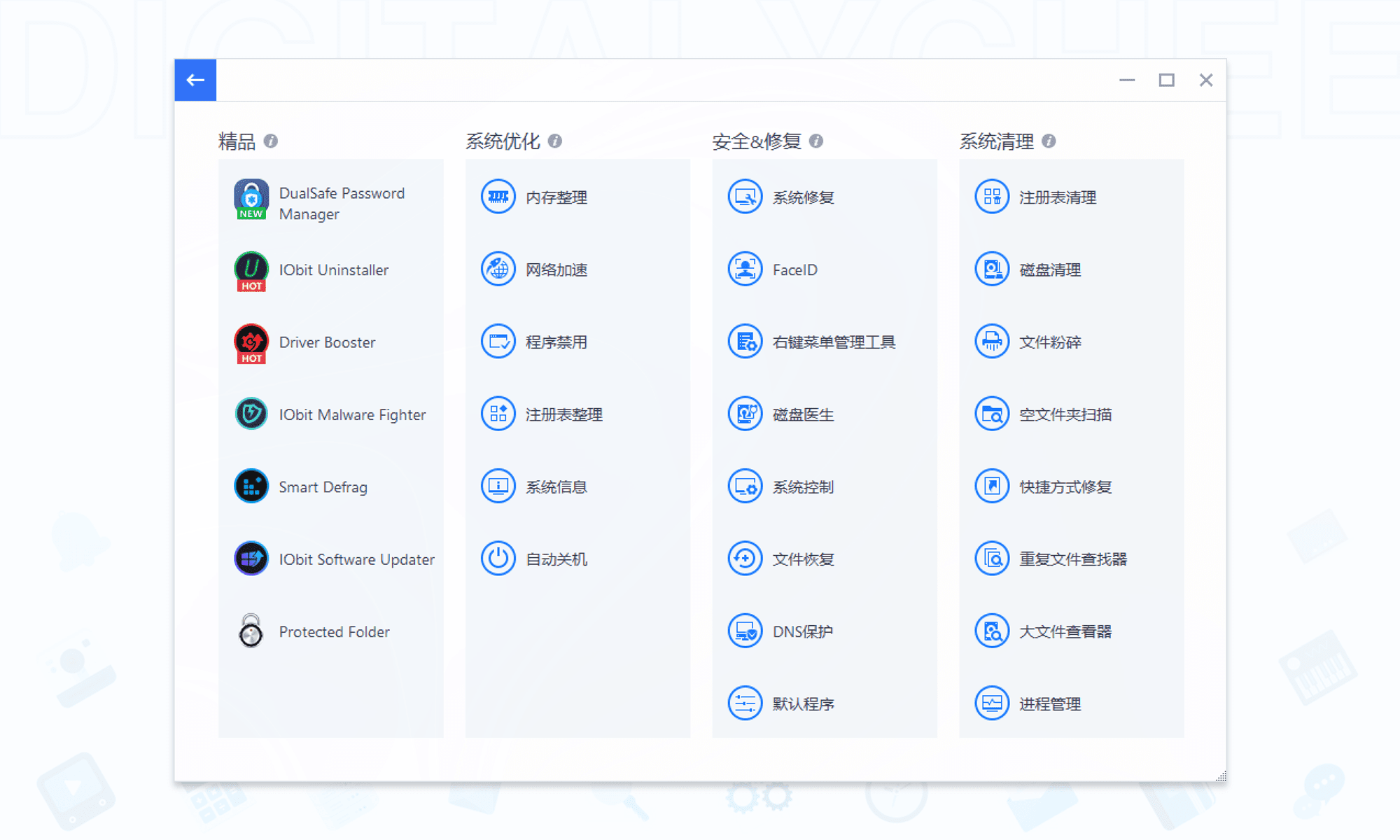This screenshot has width=1400, height=840.
Task: Open the 内存整理 memory cleanup tool
Action: click(x=554, y=197)
